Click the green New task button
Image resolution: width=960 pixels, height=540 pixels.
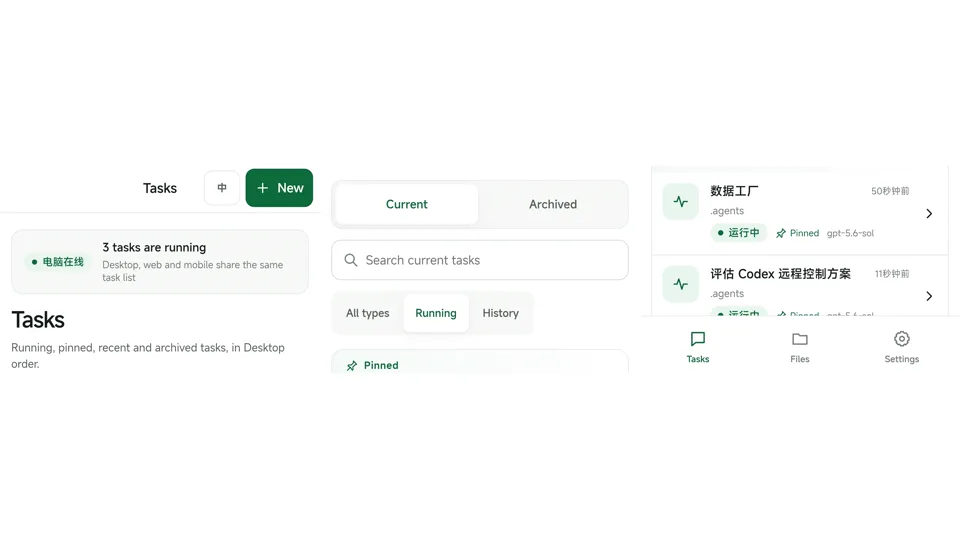click(x=279, y=188)
